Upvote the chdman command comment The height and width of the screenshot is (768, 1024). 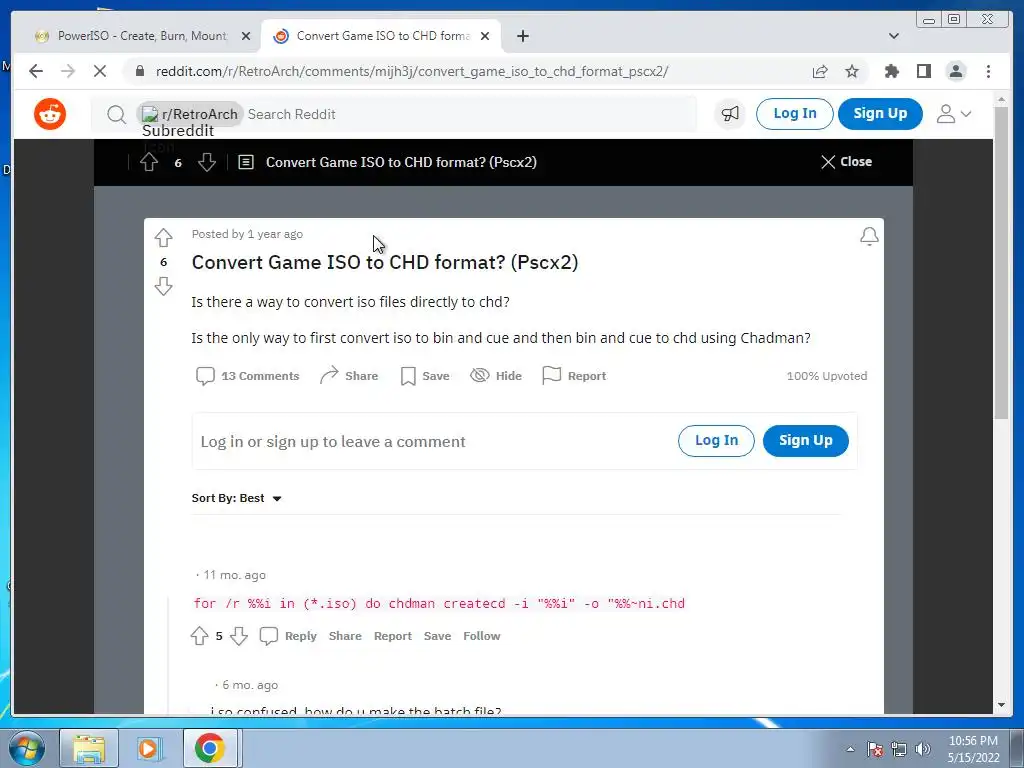(x=199, y=636)
